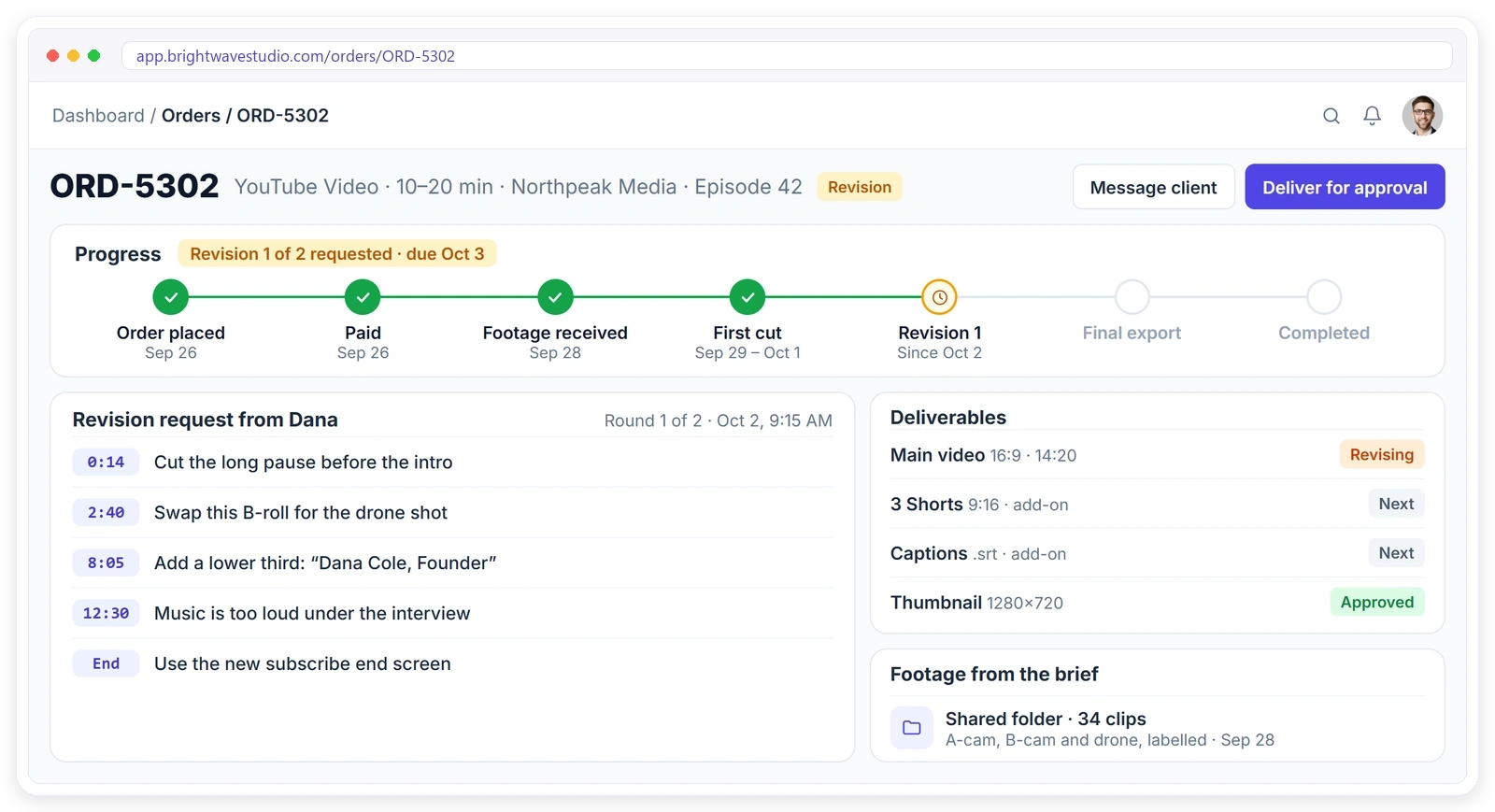Image resolution: width=1495 pixels, height=812 pixels.
Task: Select 'Use the new subscribe end screen'
Action: [303, 663]
